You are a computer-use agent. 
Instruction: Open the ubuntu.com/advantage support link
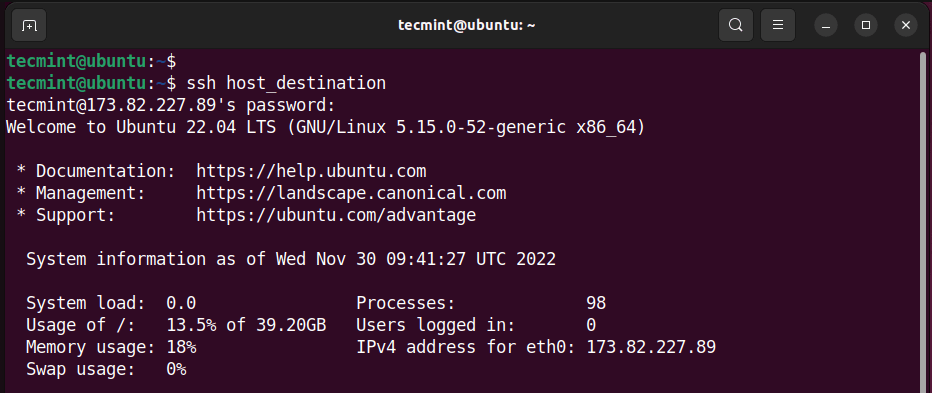[x=336, y=215]
